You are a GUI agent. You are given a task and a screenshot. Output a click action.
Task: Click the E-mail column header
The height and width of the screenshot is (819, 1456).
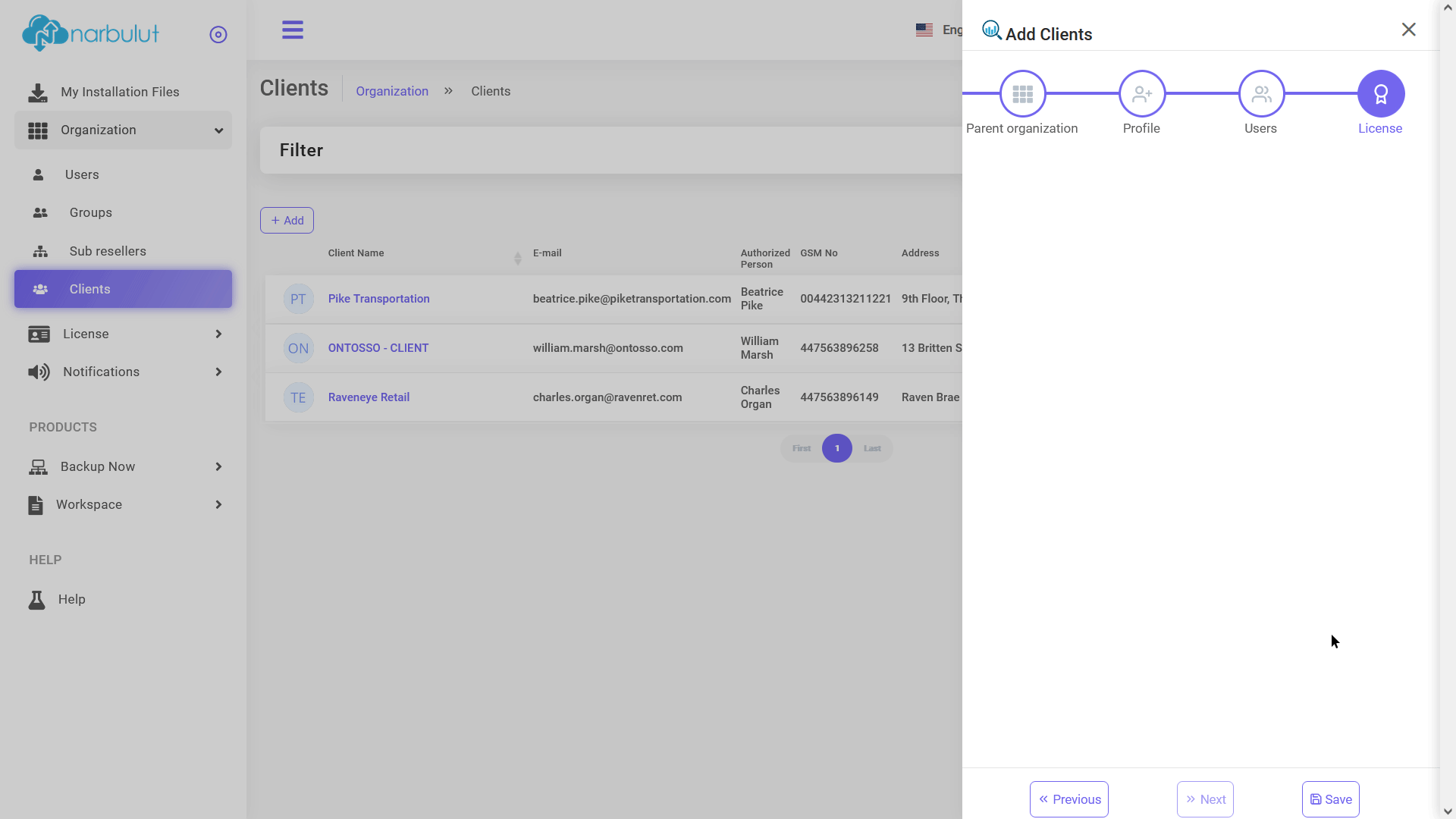[x=548, y=253]
